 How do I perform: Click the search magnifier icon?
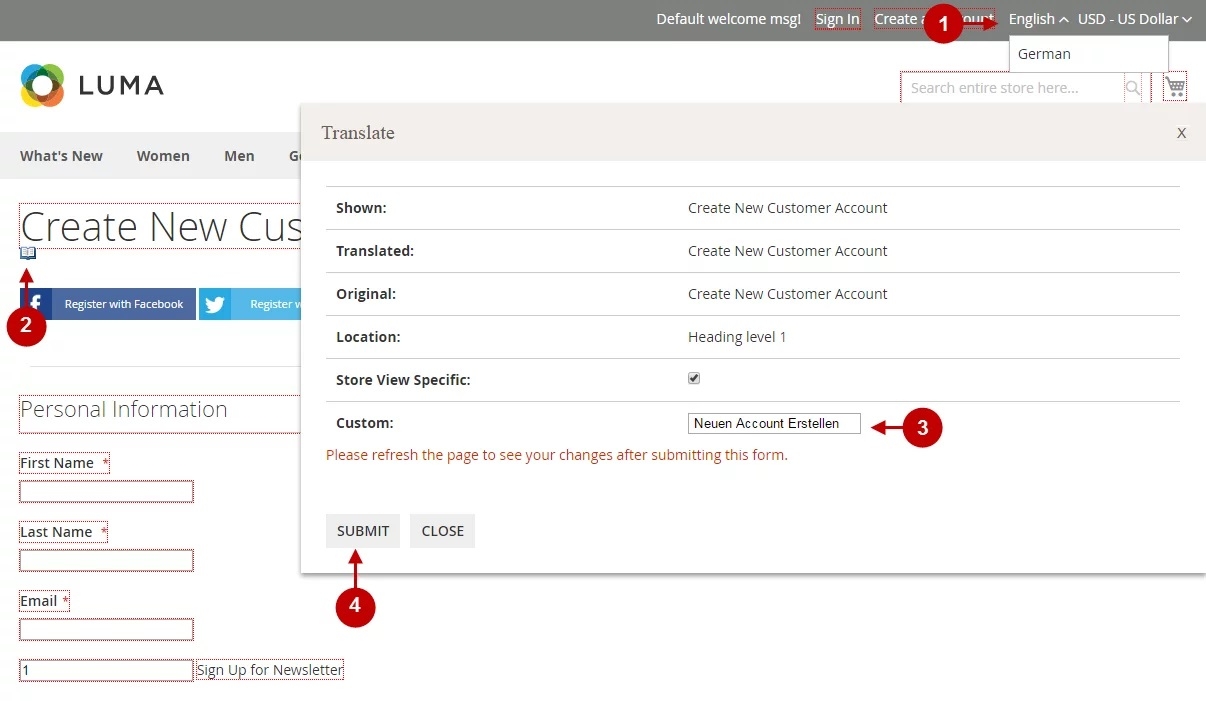(1133, 88)
